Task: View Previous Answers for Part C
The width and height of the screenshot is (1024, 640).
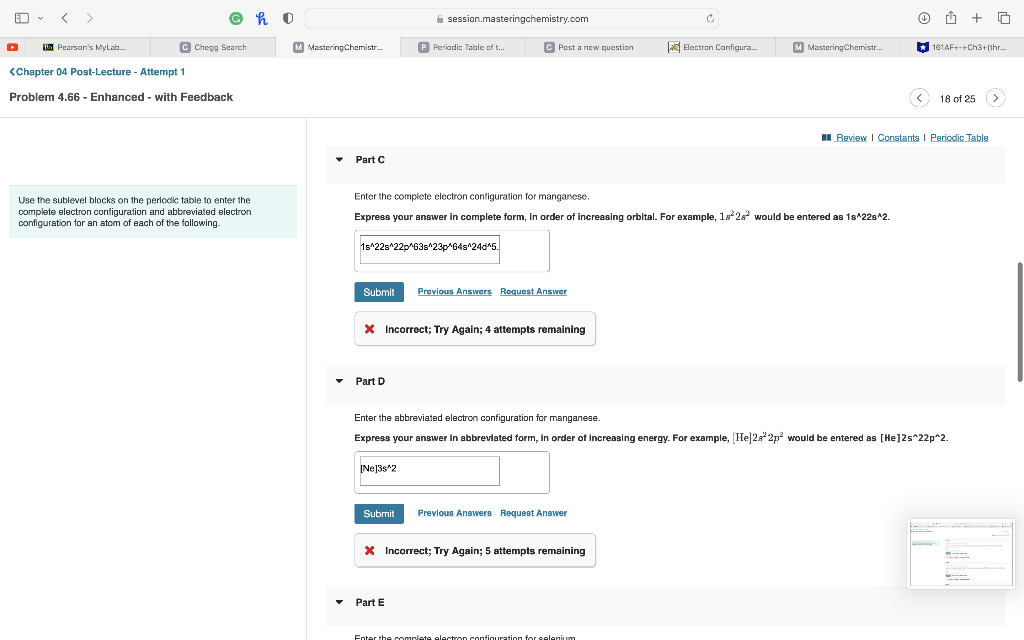Action: pyautogui.click(x=455, y=291)
